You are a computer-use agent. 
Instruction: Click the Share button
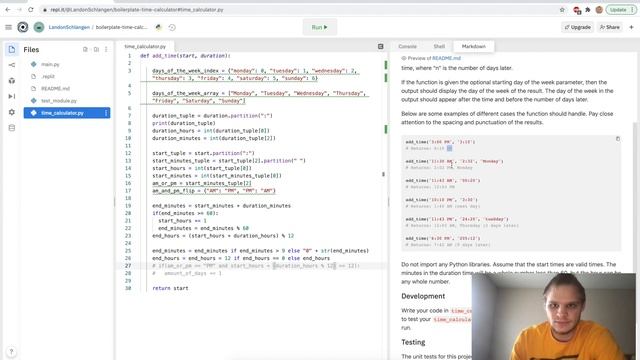click(x=609, y=27)
